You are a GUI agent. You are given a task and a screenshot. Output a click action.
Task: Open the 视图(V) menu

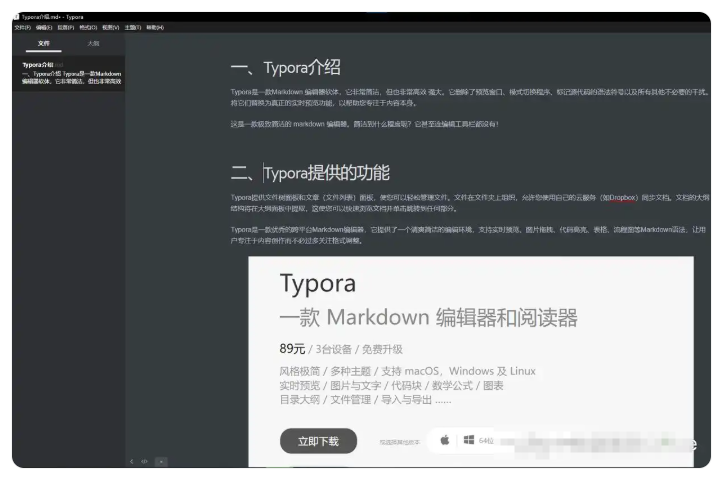[x=110, y=28]
